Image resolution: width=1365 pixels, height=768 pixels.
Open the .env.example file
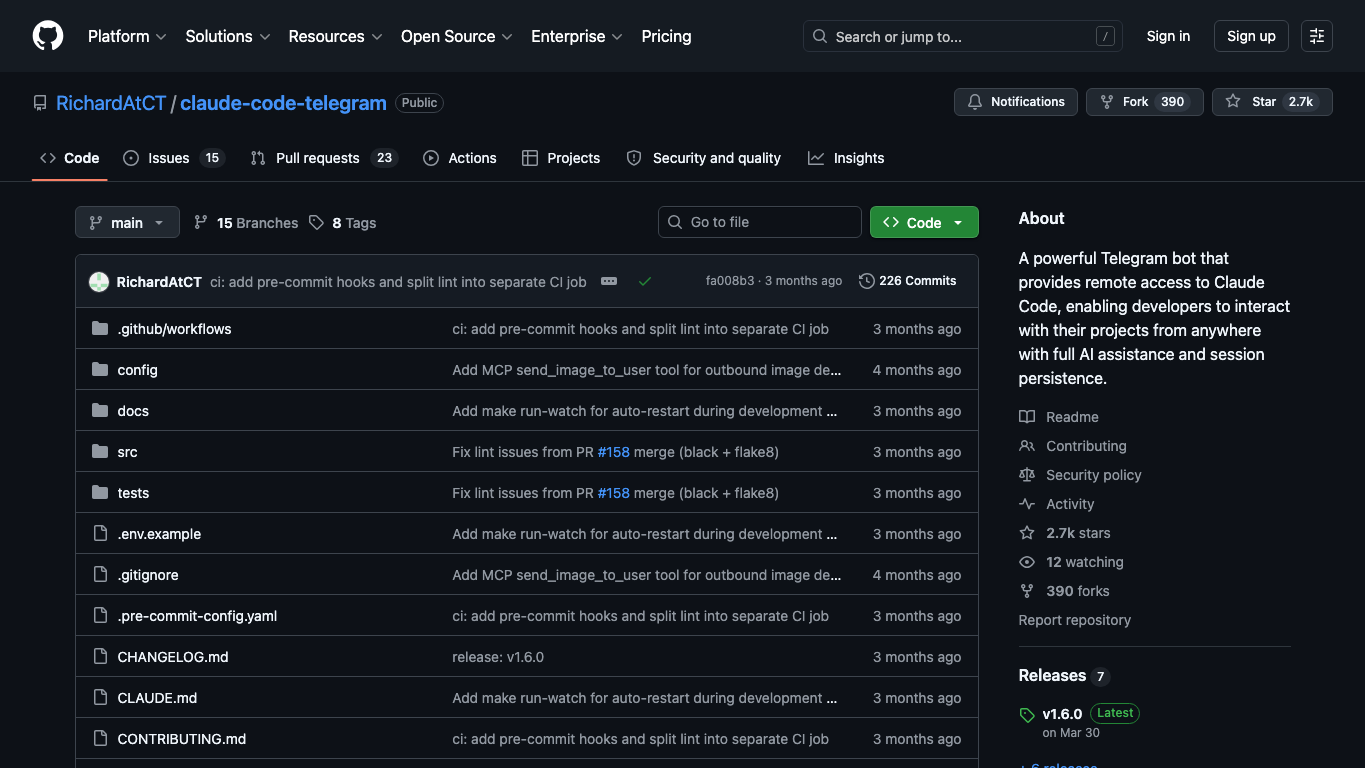click(x=159, y=534)
